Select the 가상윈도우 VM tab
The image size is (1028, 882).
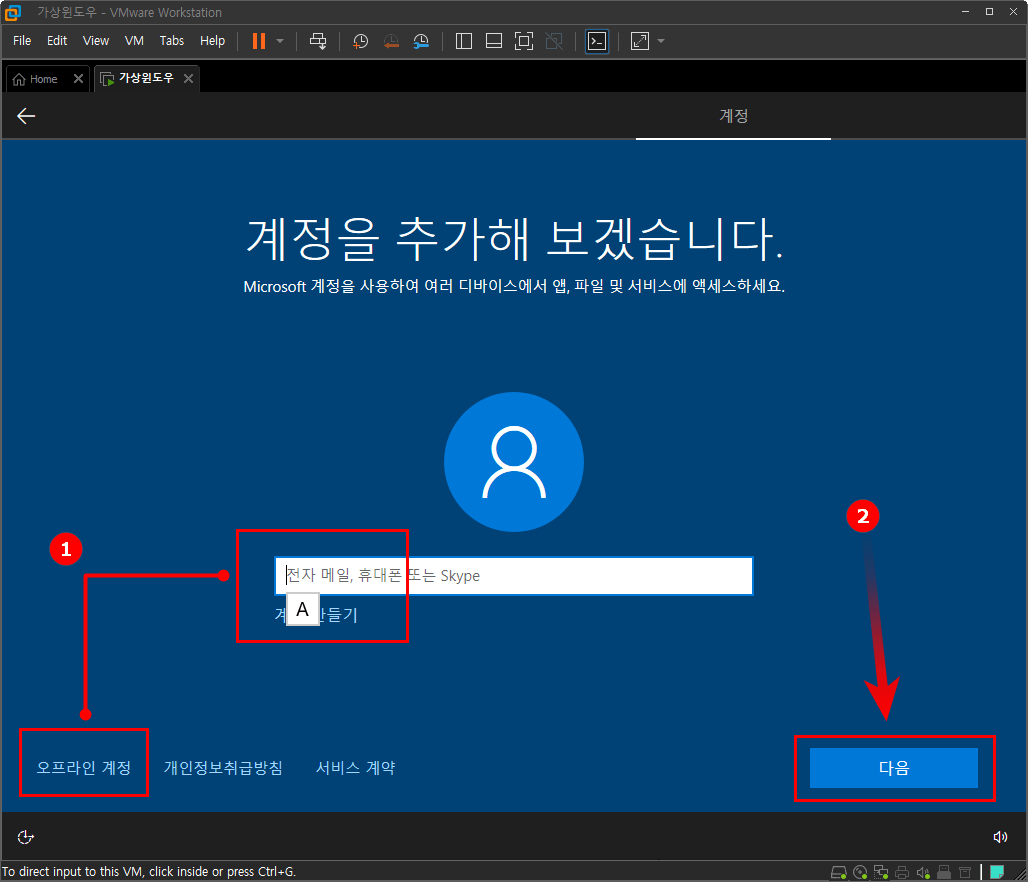138,79
